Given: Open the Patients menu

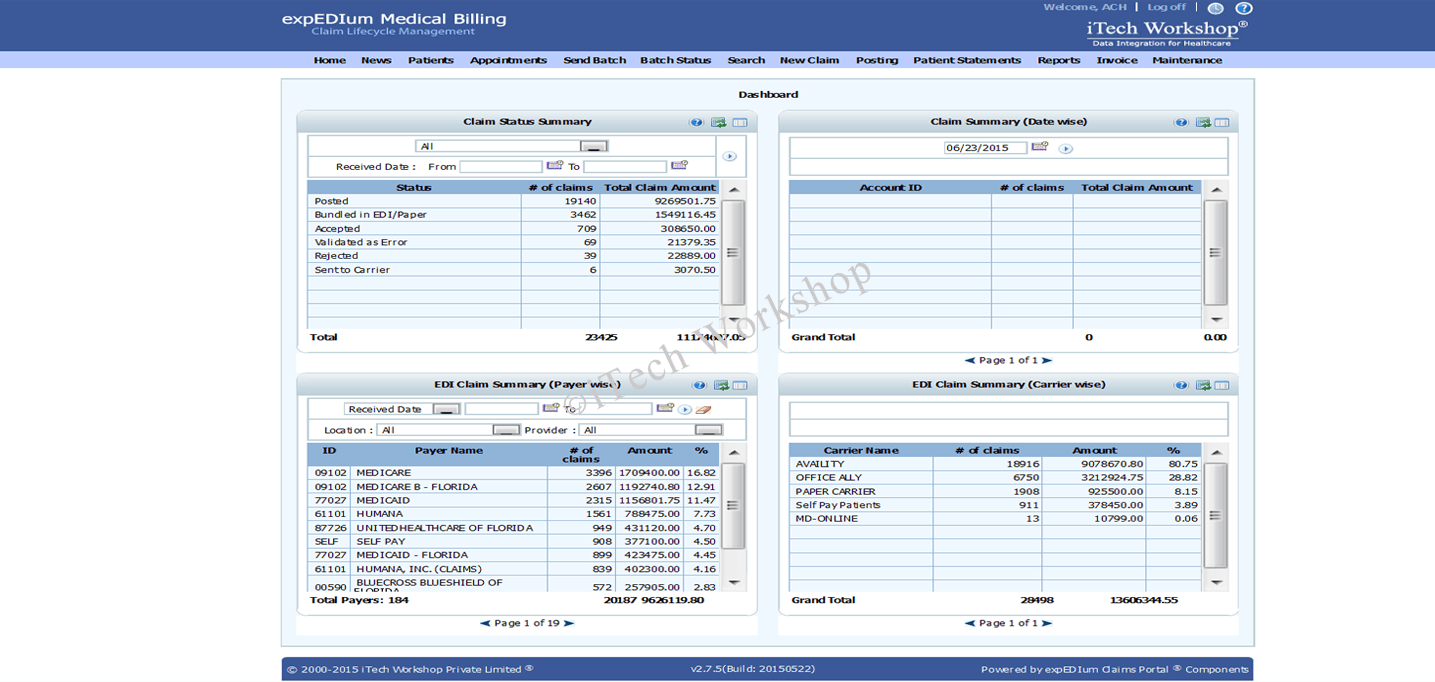Looking at the screenshot, I should 431,60.
